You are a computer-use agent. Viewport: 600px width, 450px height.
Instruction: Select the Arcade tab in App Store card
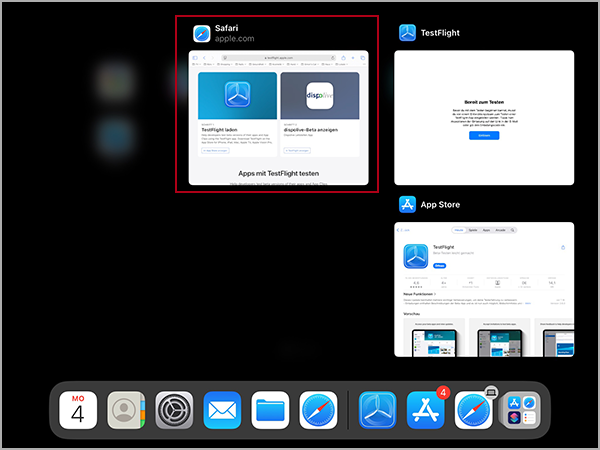(500, 230)
